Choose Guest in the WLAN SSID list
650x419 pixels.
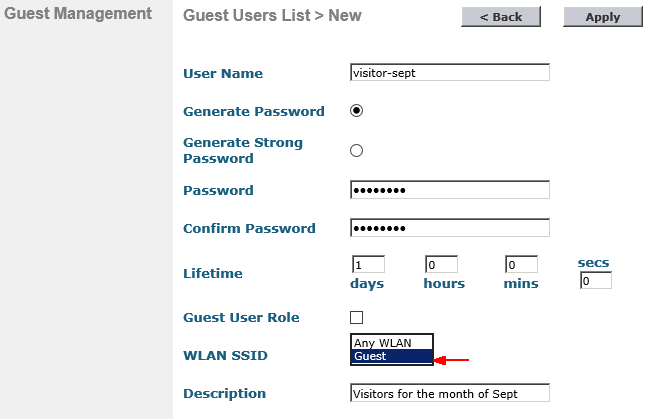click(x=392, y=356)
